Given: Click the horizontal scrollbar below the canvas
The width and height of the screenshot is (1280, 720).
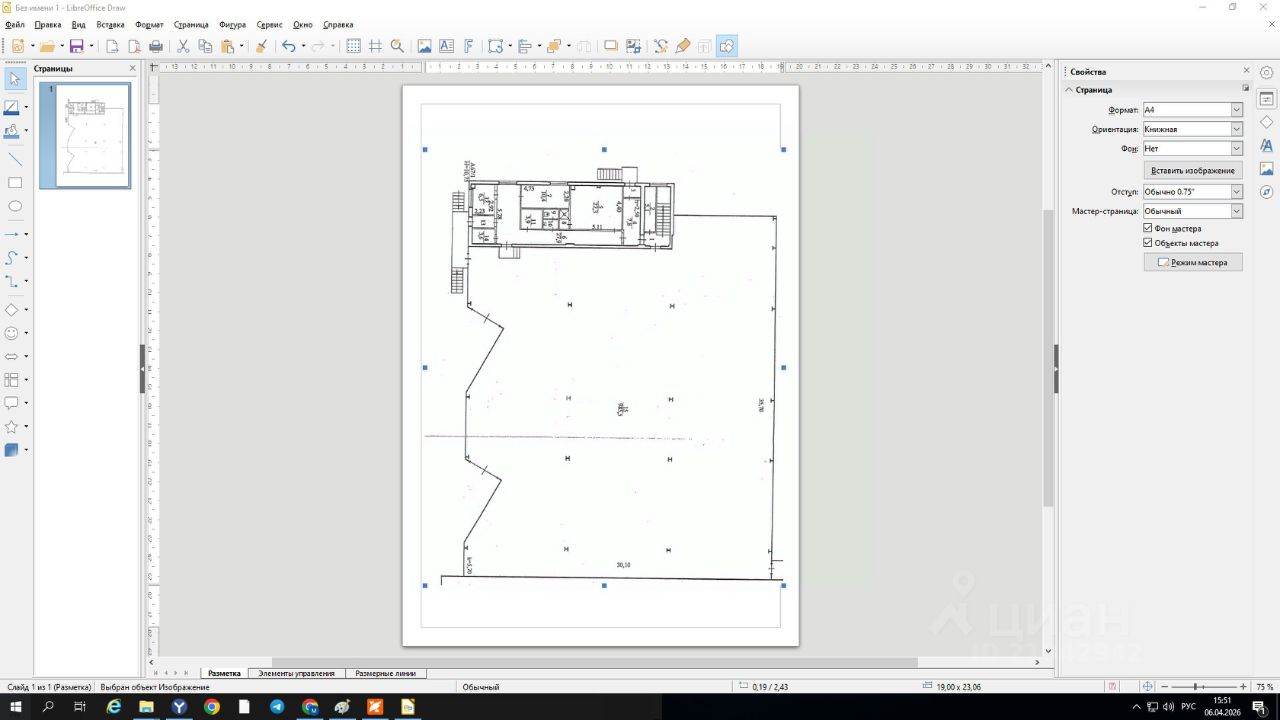Looking at the screenshot, I should click(x=595, y=662).
